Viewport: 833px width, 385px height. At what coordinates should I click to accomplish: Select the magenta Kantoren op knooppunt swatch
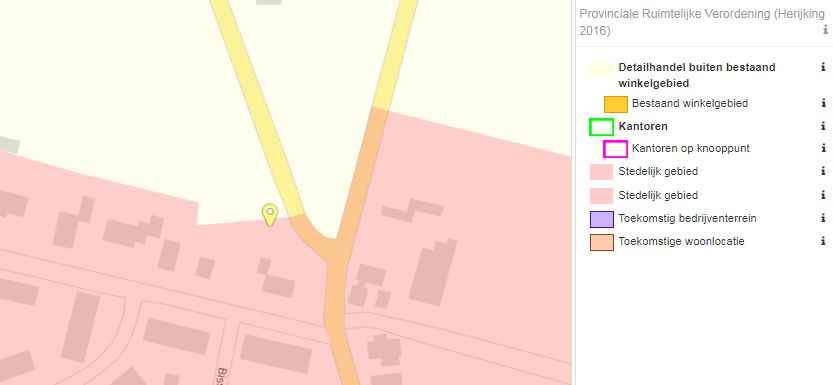click(616, 149)
